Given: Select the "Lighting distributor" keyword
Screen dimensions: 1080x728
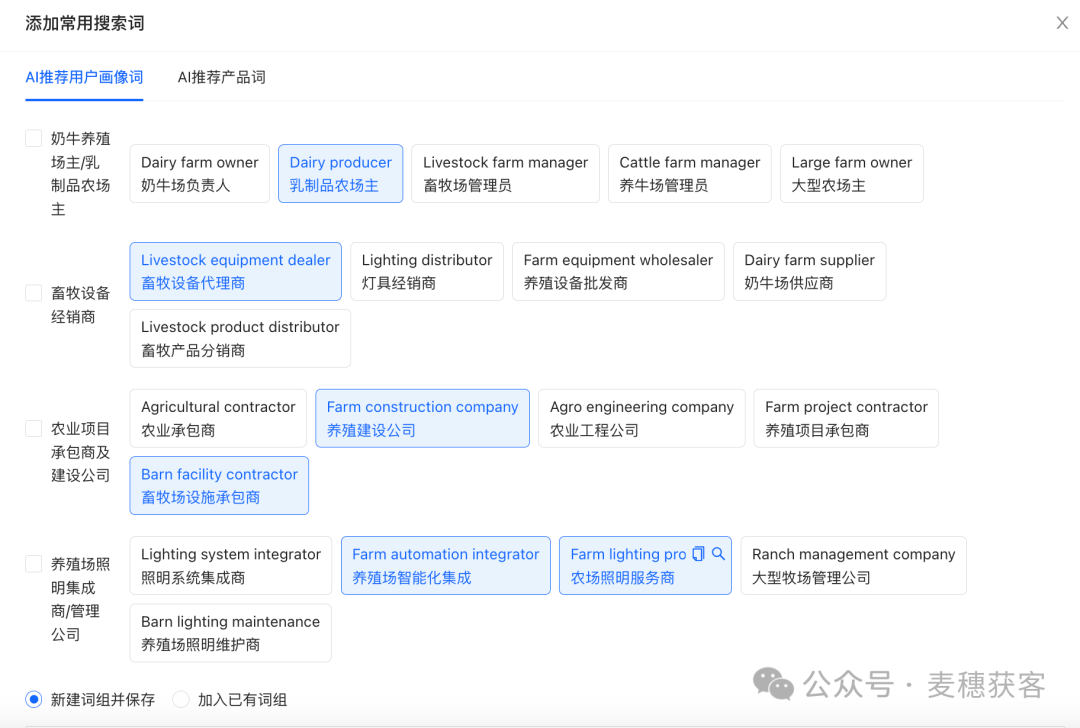Looking at the screenshot, I should click(x=426, y=271).
